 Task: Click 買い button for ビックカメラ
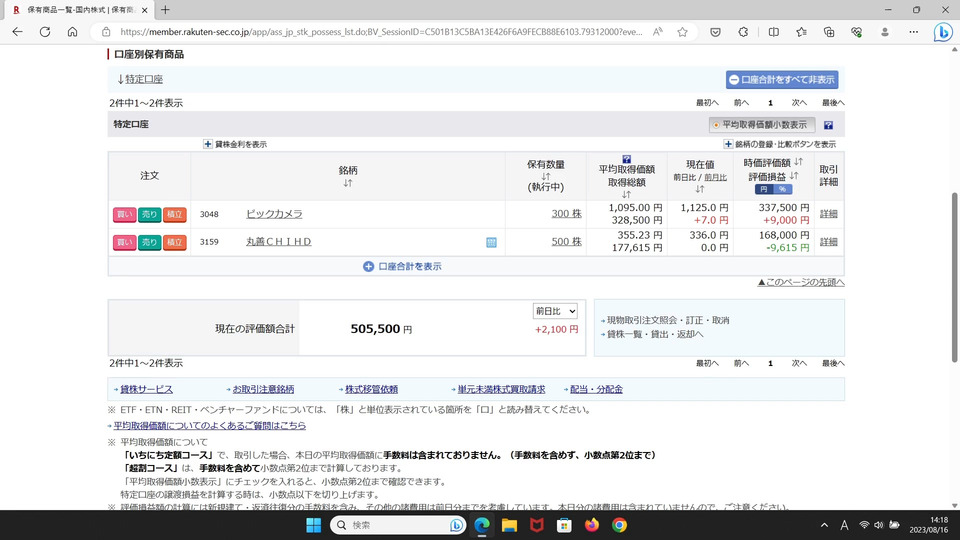tap(124, 214)
